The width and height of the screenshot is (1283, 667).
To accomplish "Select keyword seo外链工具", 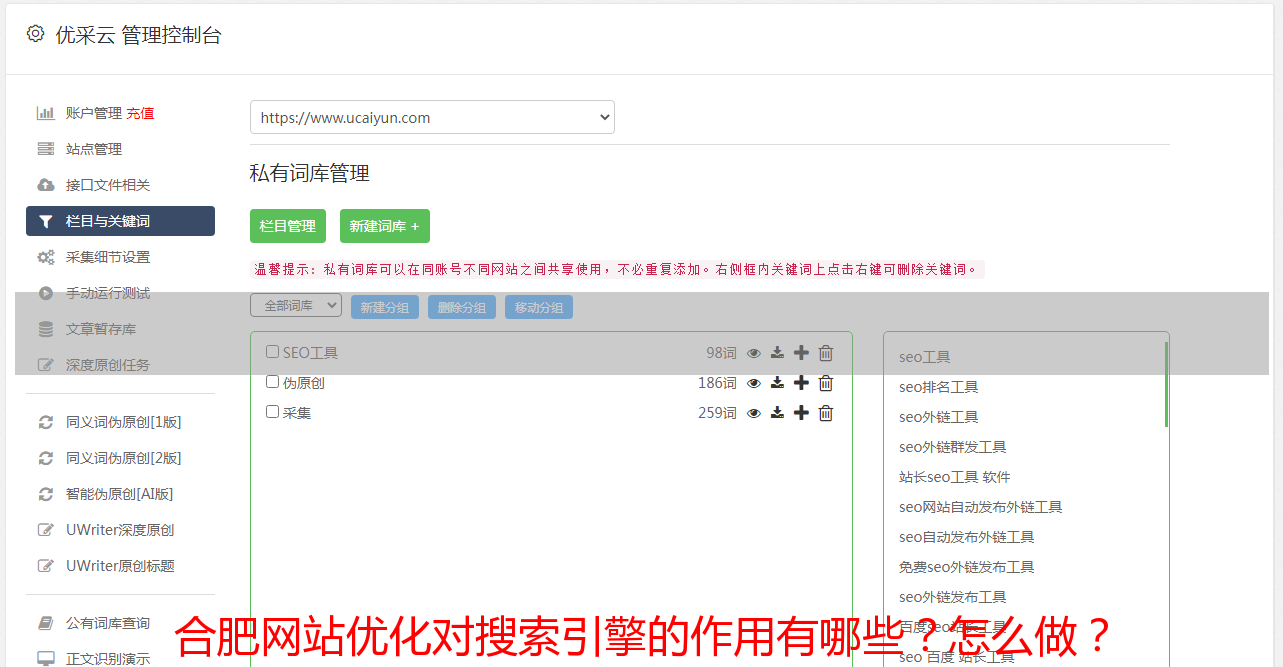I will pos(938,417).
